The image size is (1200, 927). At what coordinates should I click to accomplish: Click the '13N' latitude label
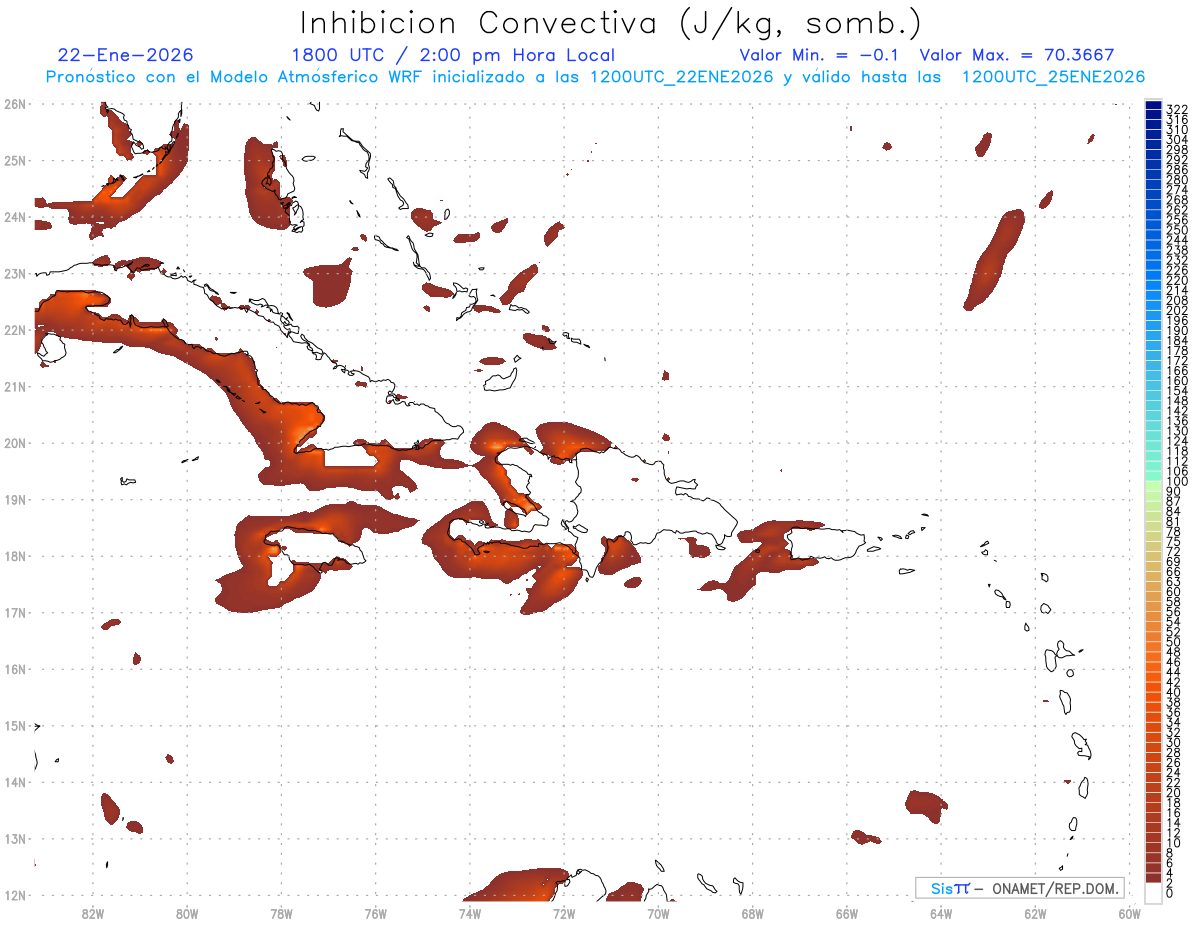pos(15,838)
